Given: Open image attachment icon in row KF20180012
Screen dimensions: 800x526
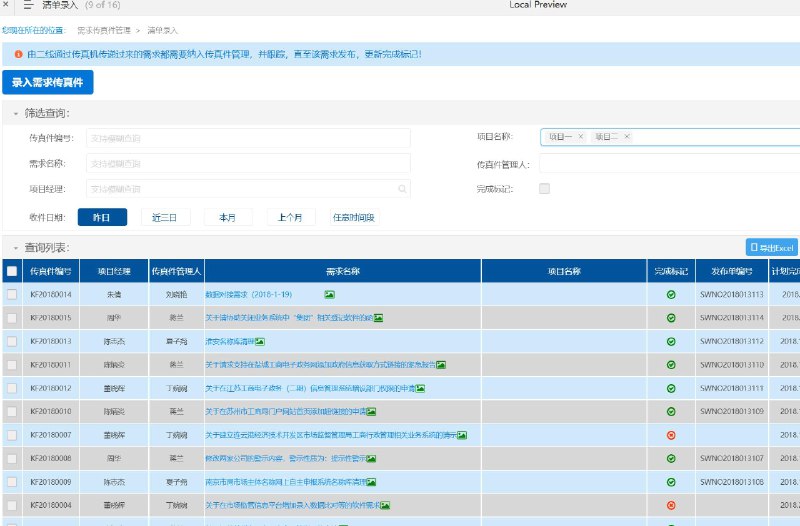Looking at the screenshot, I should (420, 388).
